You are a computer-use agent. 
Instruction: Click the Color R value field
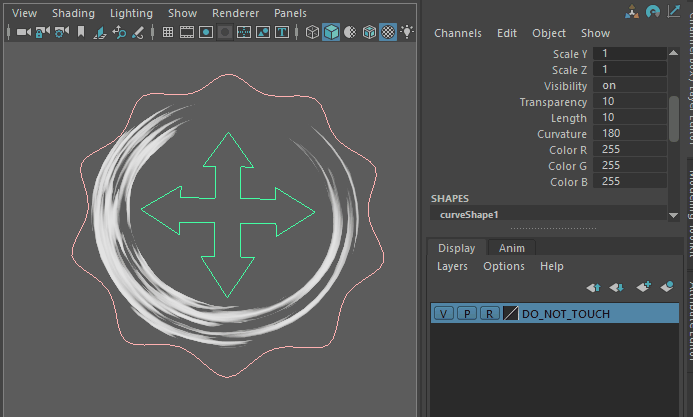[x=629, y=149]
